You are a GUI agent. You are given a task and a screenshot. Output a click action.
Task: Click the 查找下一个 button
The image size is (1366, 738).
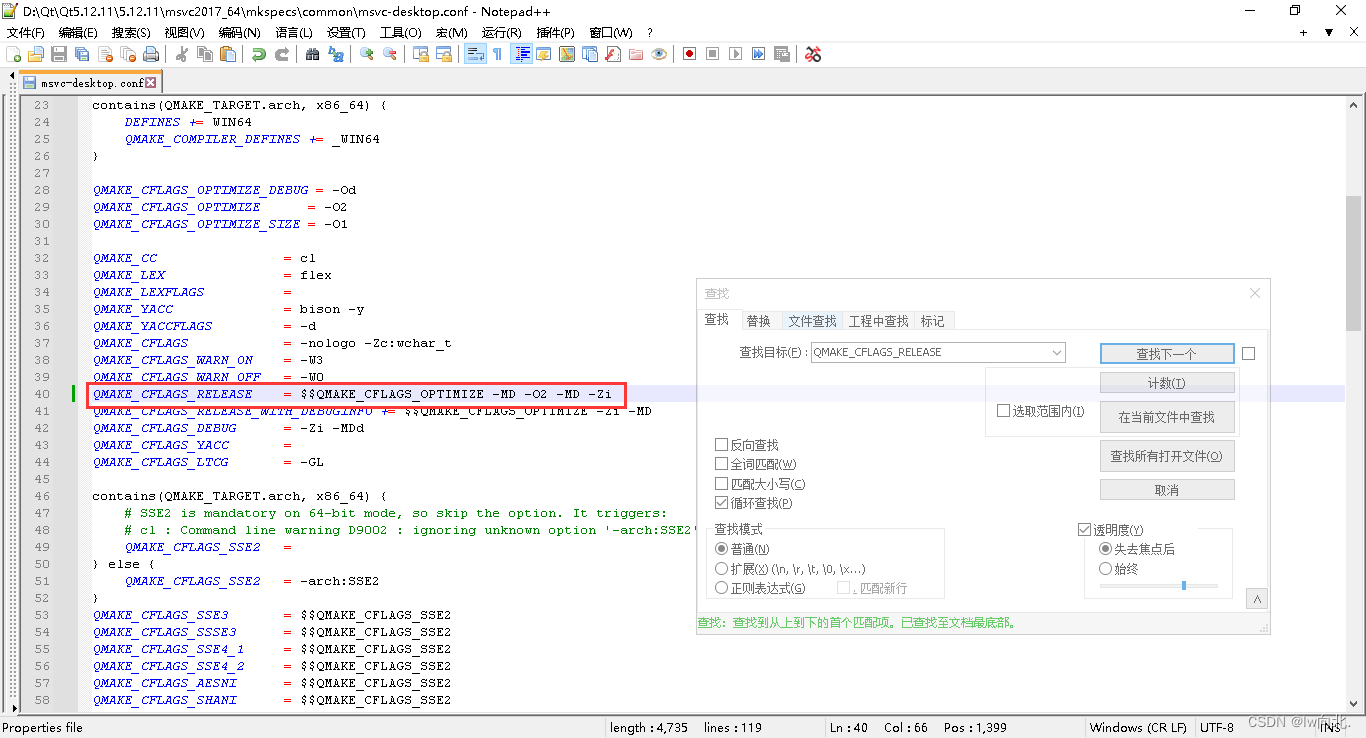point(1167,353)
